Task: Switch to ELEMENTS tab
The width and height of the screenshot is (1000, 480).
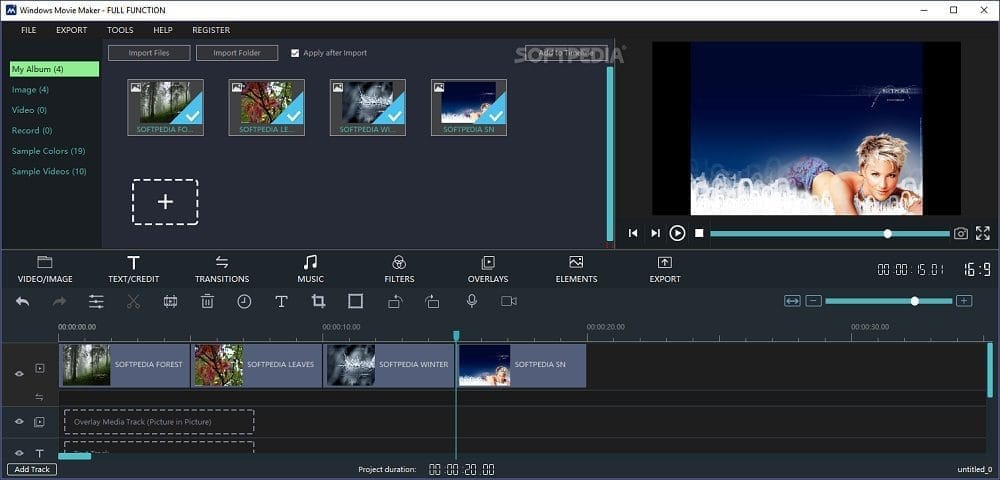Action: [x=577, y=269]
